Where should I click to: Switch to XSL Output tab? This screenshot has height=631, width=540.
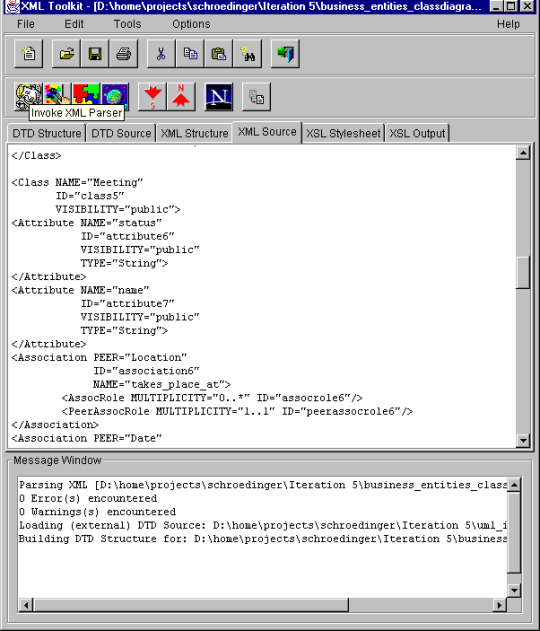click(417, 133)
